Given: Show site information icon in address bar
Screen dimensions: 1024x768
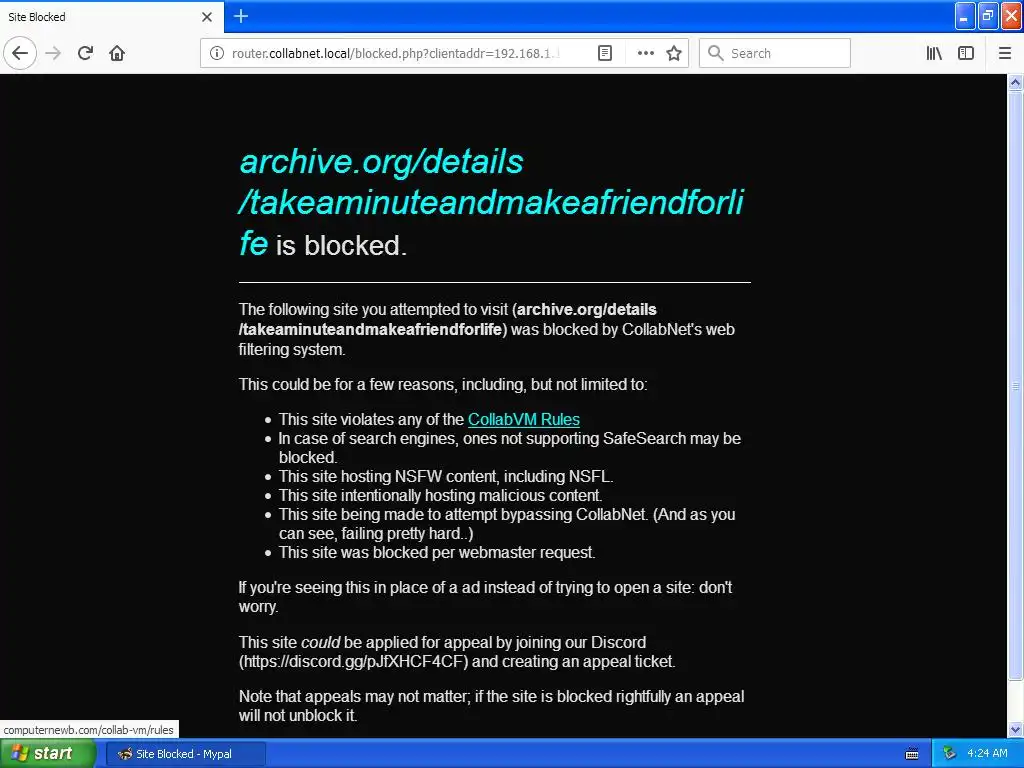Looking at the screenshot, I should tap(216, 53).
